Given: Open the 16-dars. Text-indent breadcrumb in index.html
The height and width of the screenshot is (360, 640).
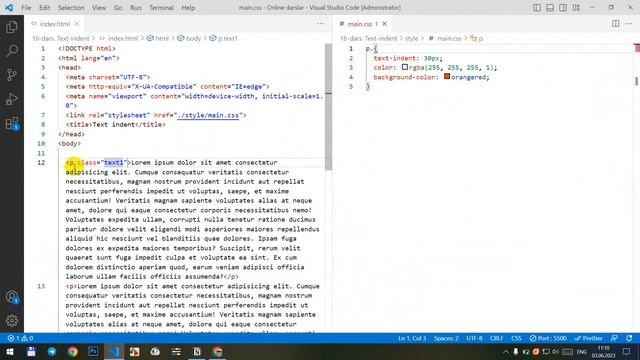Looking at the screenshot, I should pyautogui.click(x=60, y=38).
